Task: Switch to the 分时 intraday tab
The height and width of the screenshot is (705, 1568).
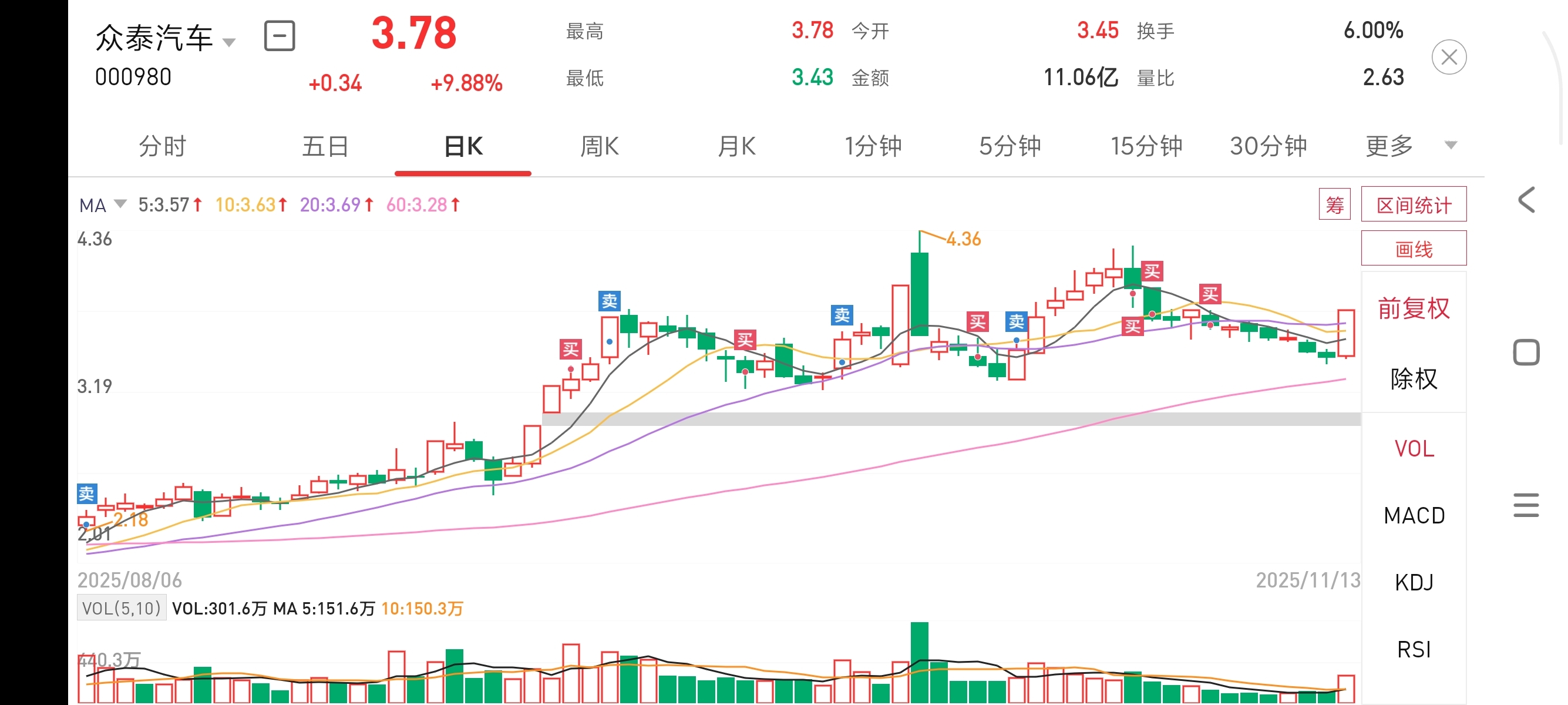Action: (x=162, y=146)
